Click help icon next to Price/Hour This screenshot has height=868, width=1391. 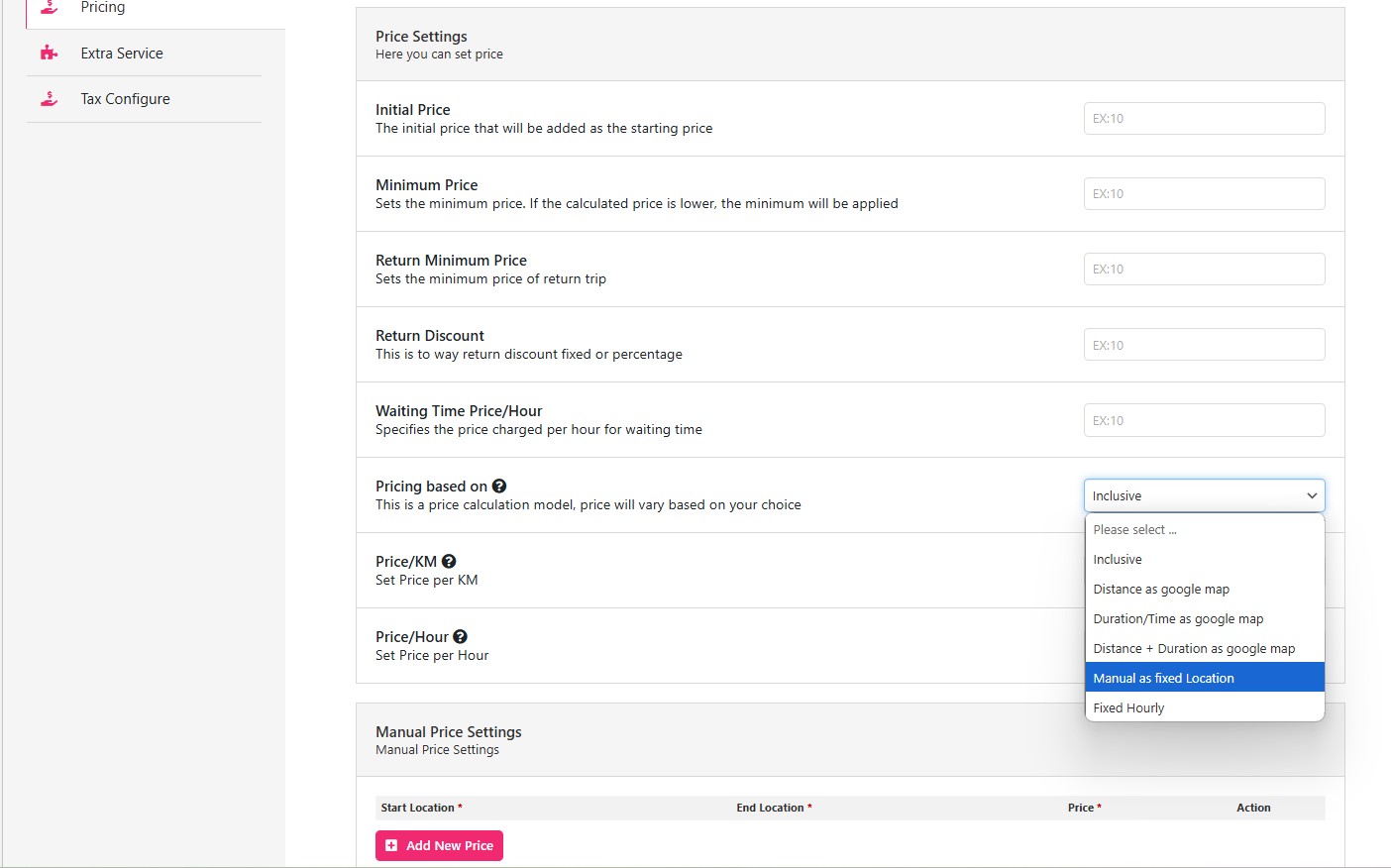[x=460, y=636]
